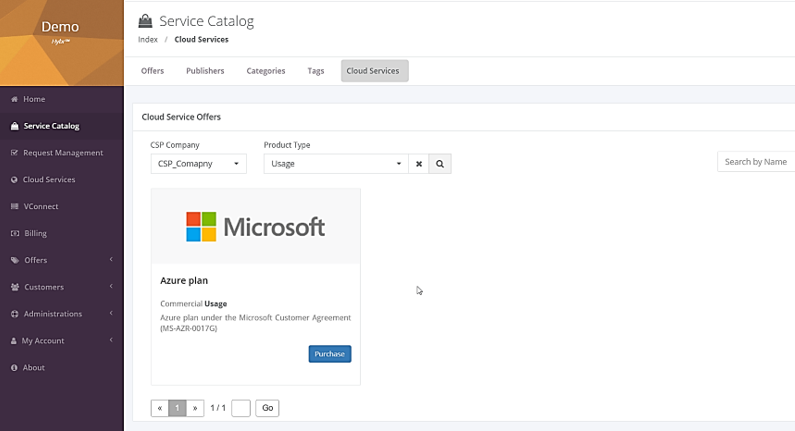The image size is (795, 431).
Task: Click the About info icon
Action: (14, 368)
